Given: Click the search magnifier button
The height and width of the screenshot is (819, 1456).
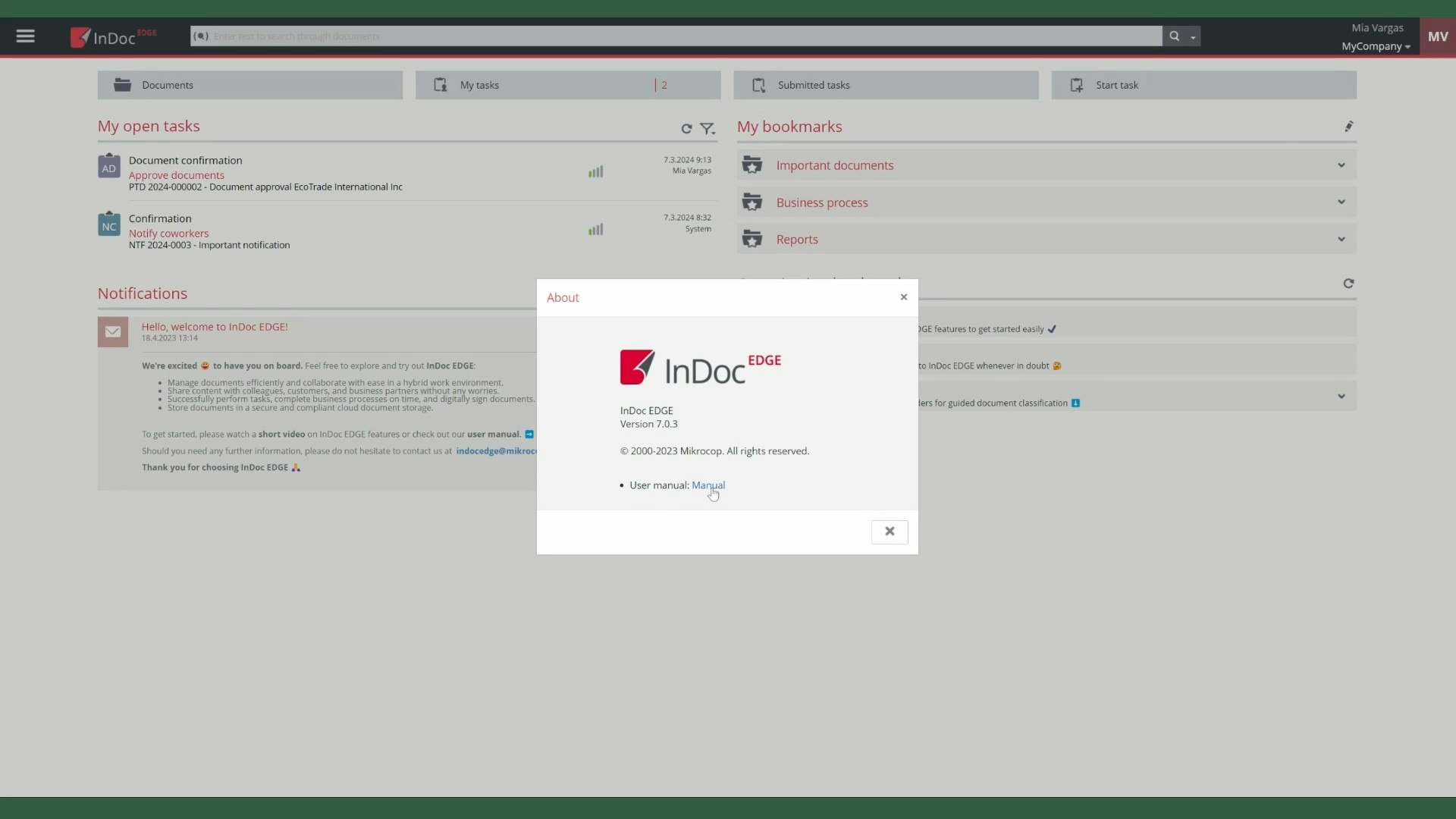Looking at the screenshot, I should (x=1174, y=36).
